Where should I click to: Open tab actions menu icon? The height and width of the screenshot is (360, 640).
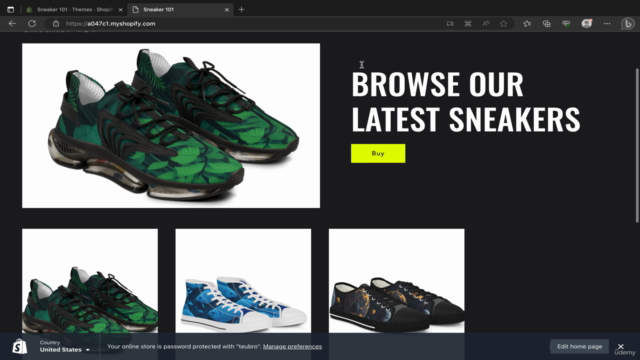[x=11, y=9]
